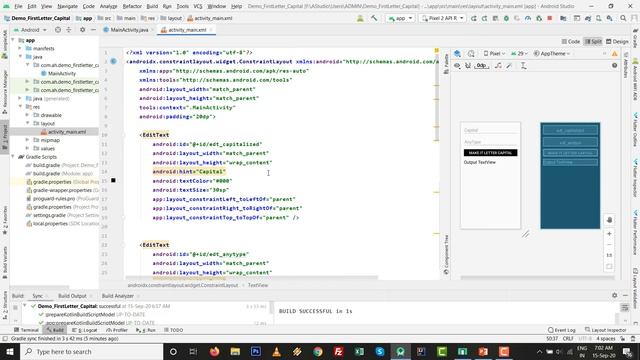Screen dimensions: 640x360
Task: Switch to Split view mode
Action: click(x=593, y=41)
